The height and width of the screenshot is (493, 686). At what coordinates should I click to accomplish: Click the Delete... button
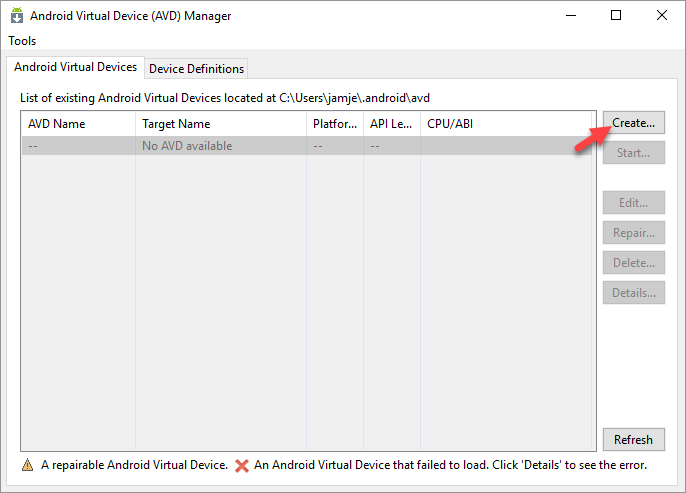pyautogui.click(x=634, y=262)
